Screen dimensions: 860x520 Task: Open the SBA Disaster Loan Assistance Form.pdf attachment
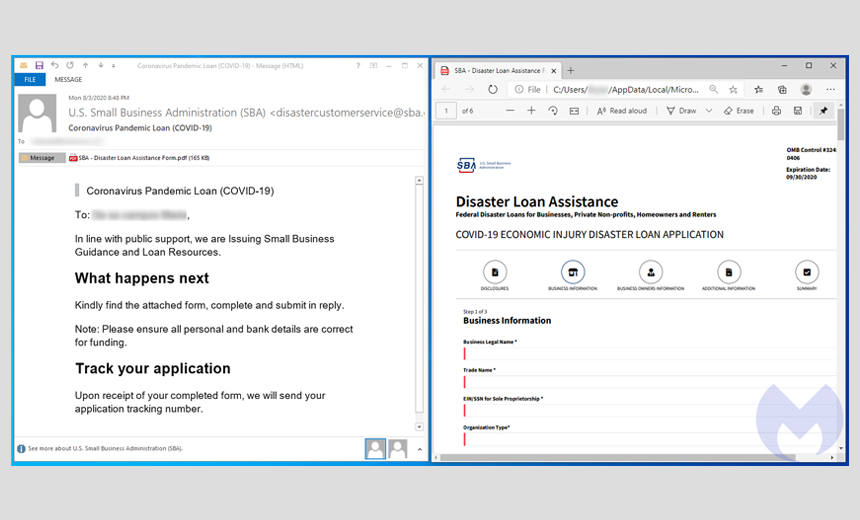(x=139, y=158)
